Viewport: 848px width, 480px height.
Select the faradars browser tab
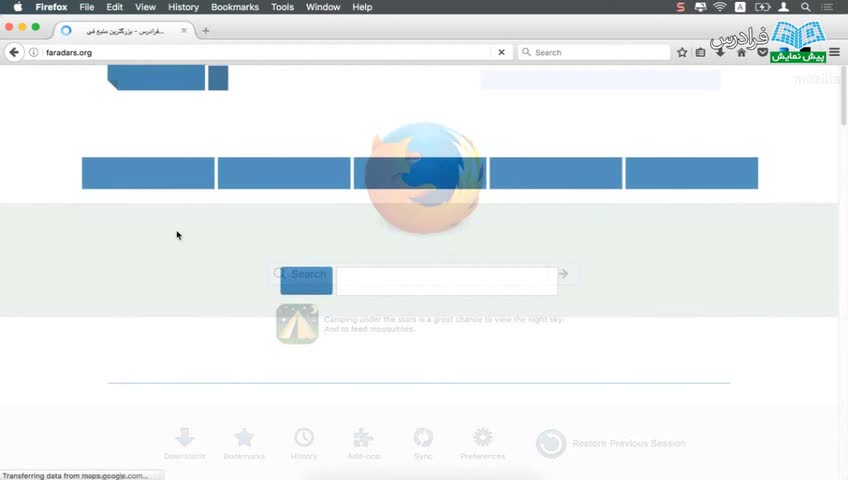(x=124, y=31)
